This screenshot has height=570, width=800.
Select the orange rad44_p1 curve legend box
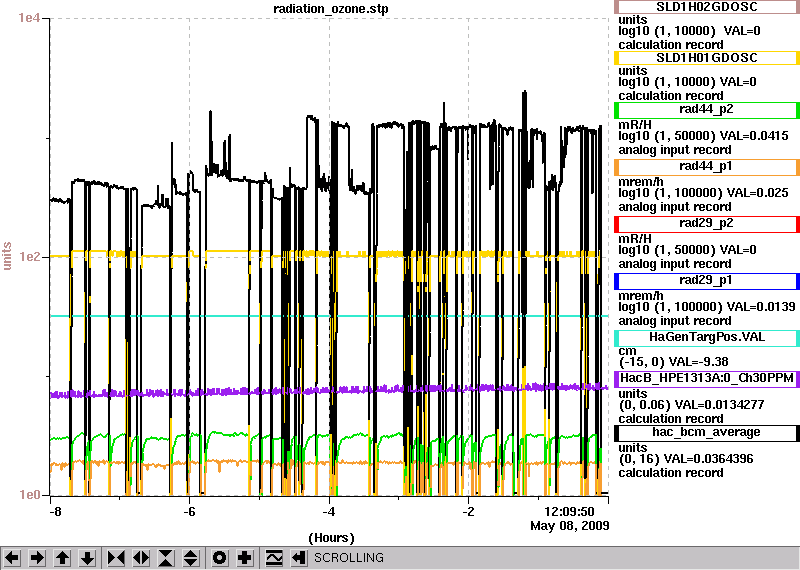pyautogui.click(x=707, y=167)
